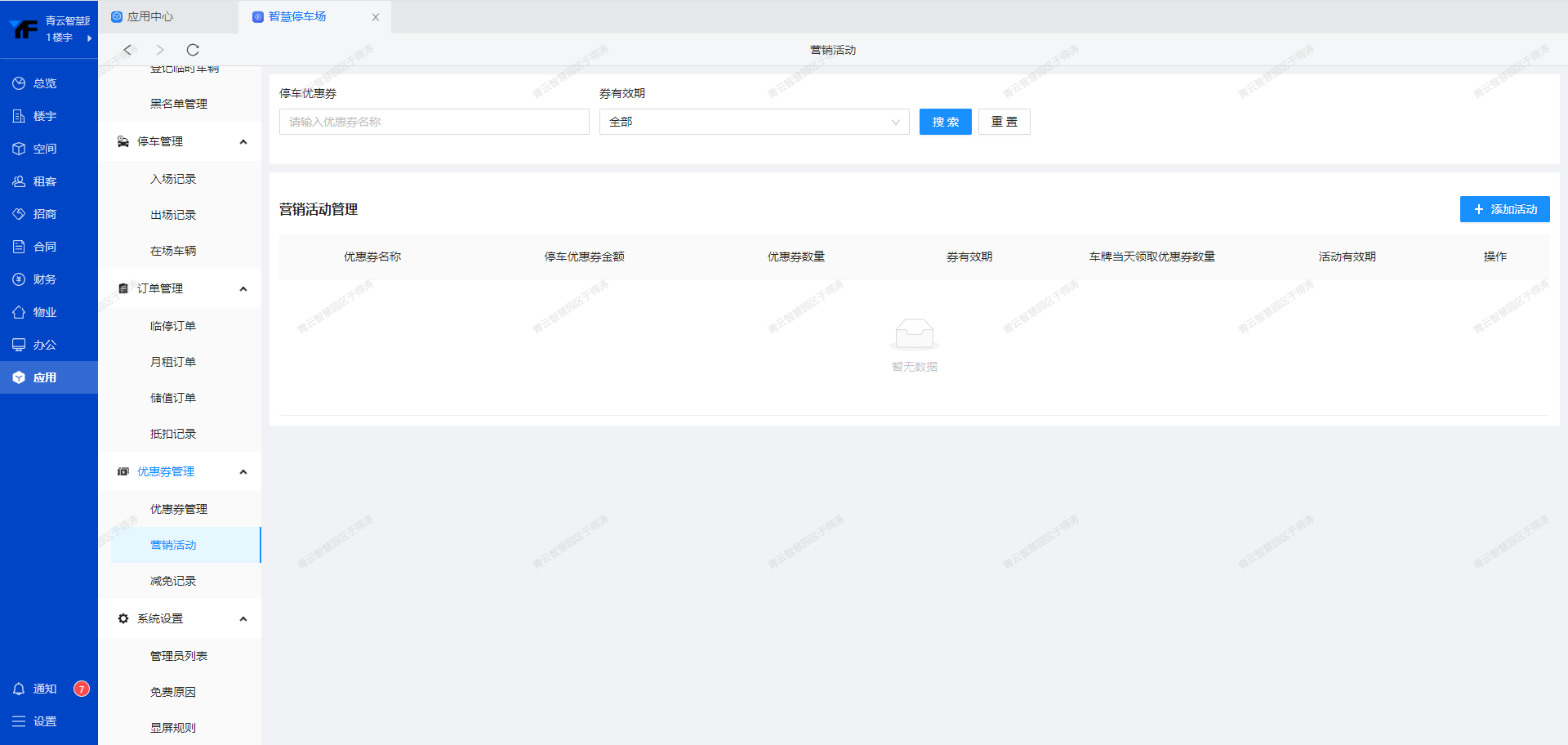This screenshot has height=745, width=1568.
Task: Select the 租客 tenant sidebar icon
Action: click(19, 181)
